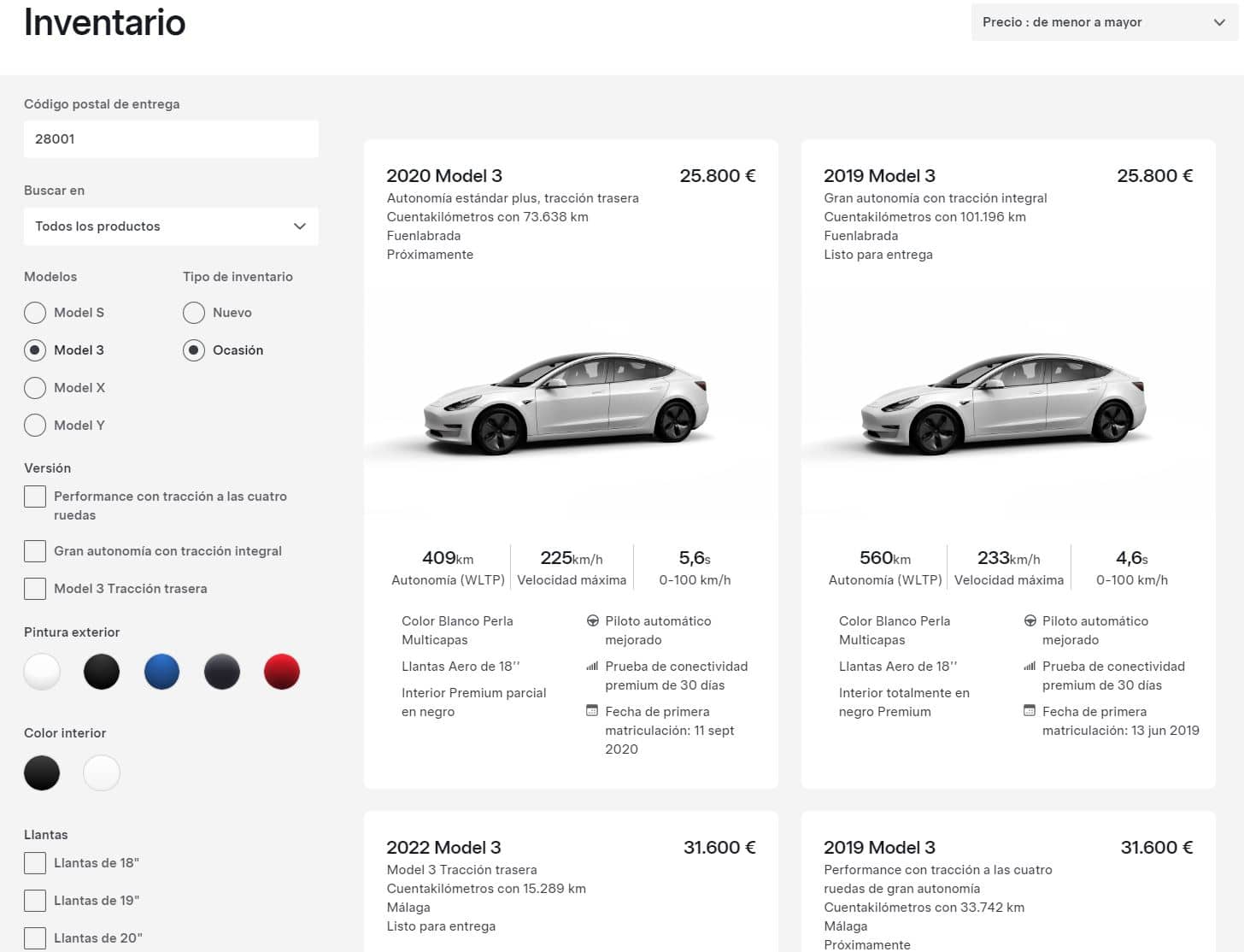Click 225 km/h Velocidad máxima stat
Viewport: 1244px width, 952px height.
pos(572,568)
